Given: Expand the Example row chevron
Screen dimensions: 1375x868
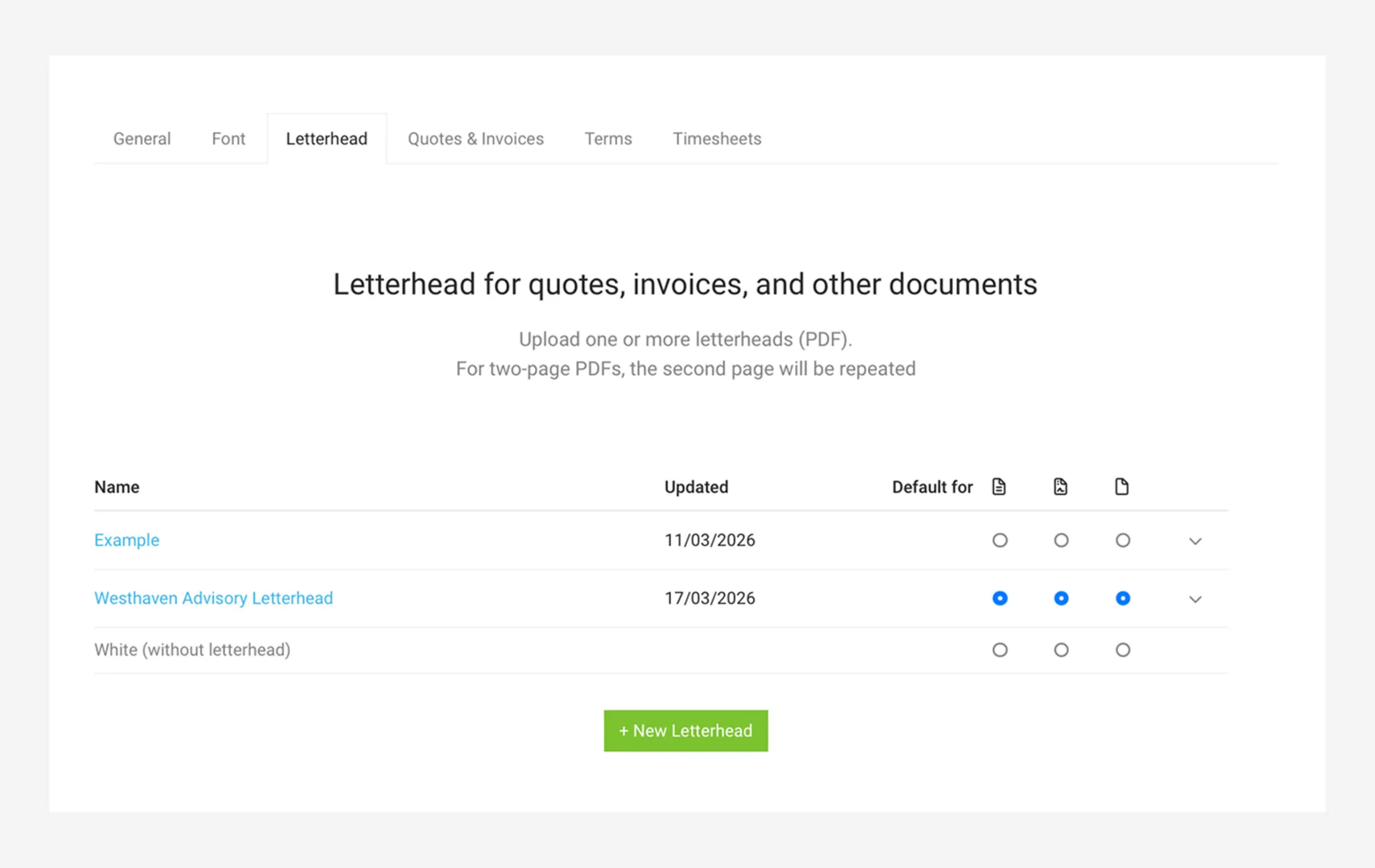Looking at the screenshot, I should [1195, 541].
